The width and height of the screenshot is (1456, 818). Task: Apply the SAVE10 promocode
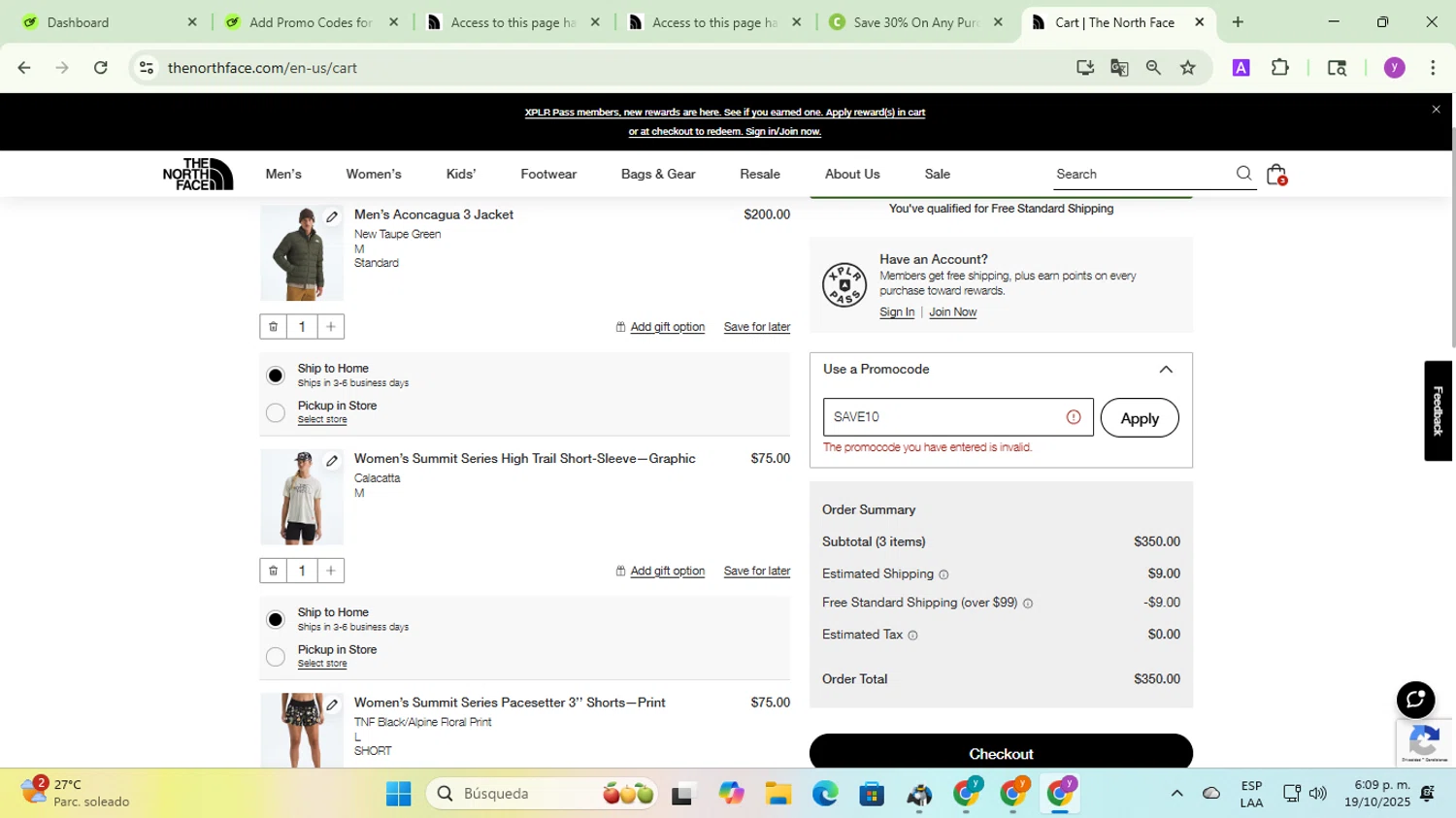1140,418
